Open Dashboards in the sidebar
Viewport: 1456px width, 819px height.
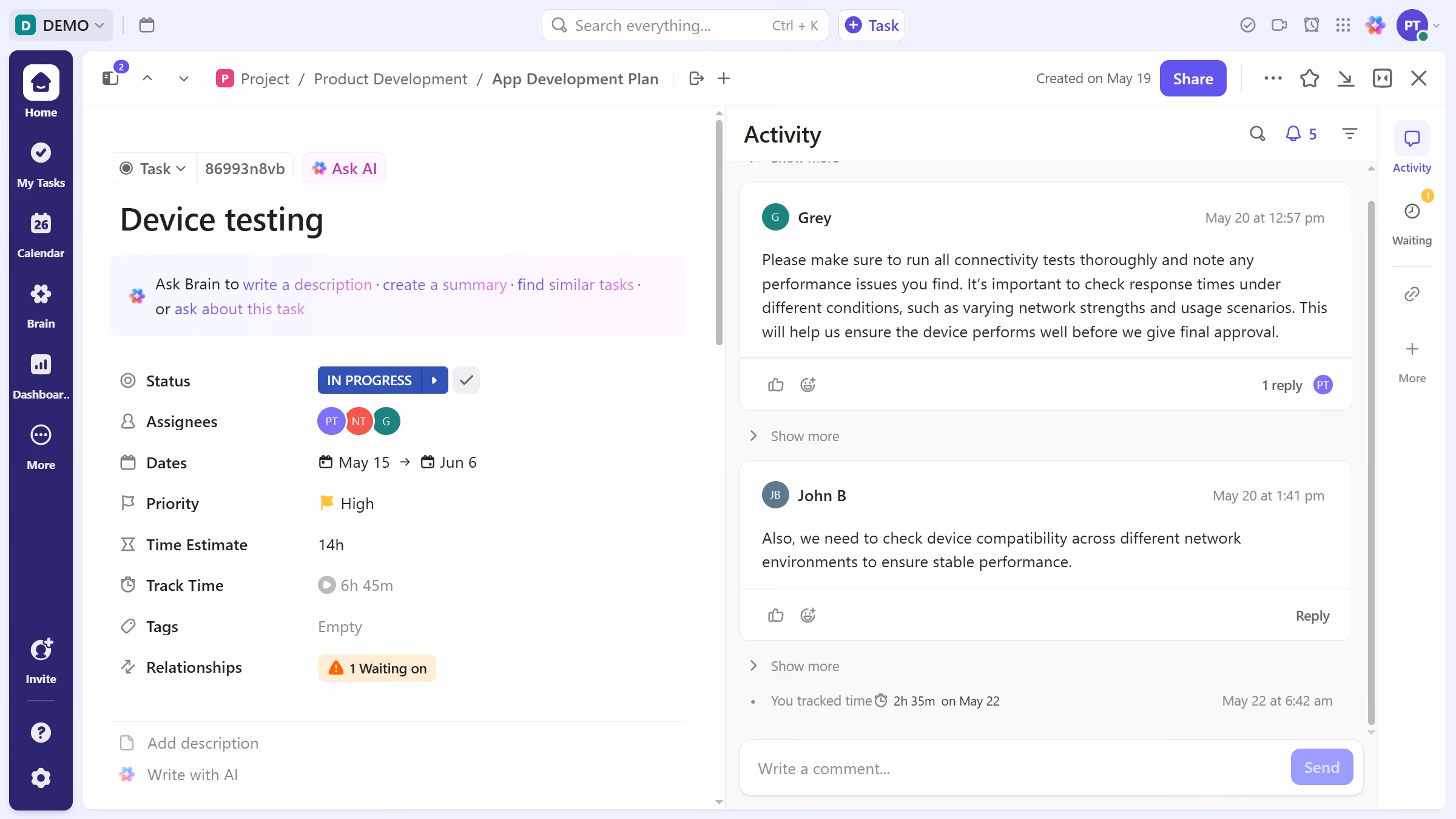(41, 376)
